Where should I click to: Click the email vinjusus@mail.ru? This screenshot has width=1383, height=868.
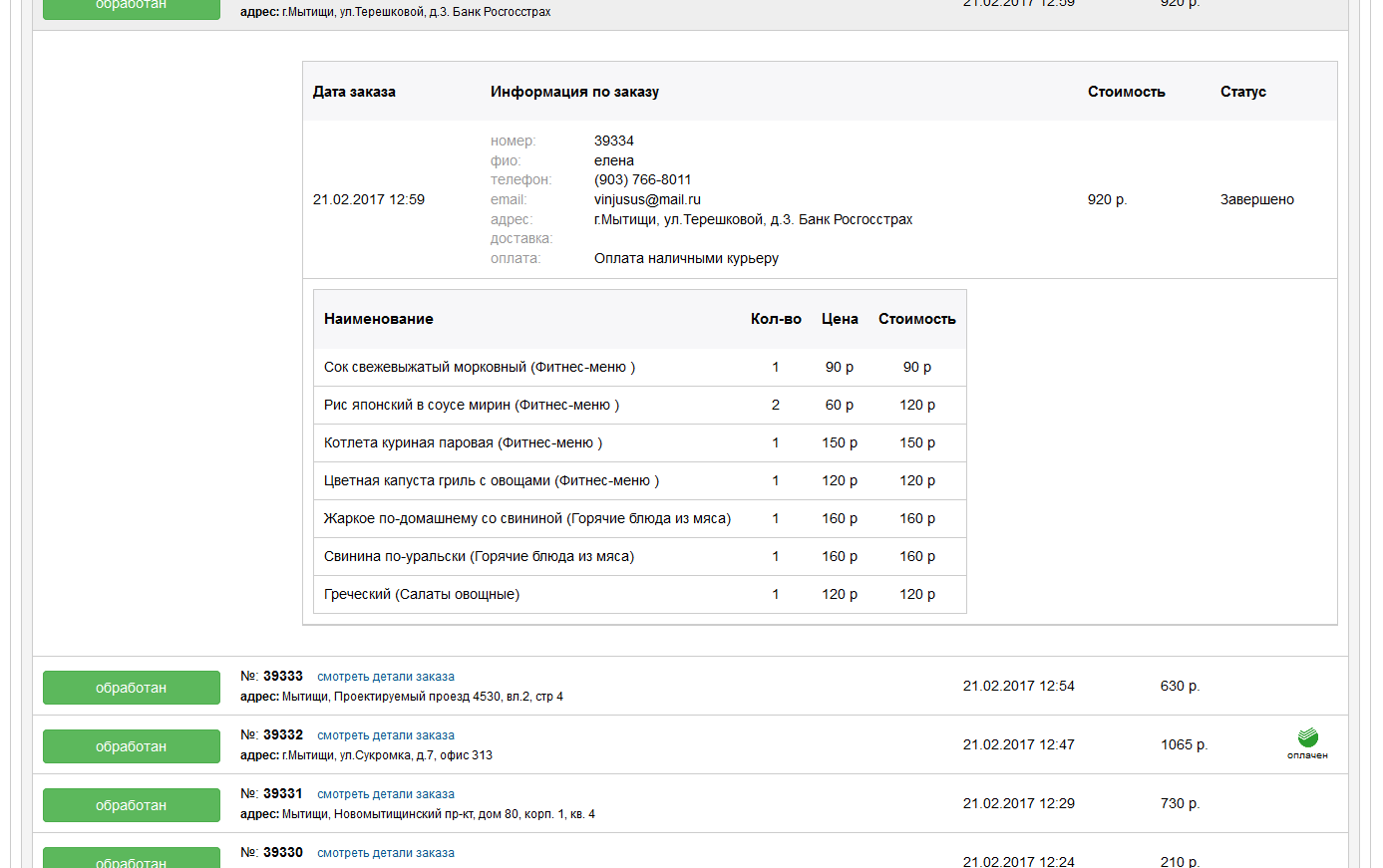(647, 199)
